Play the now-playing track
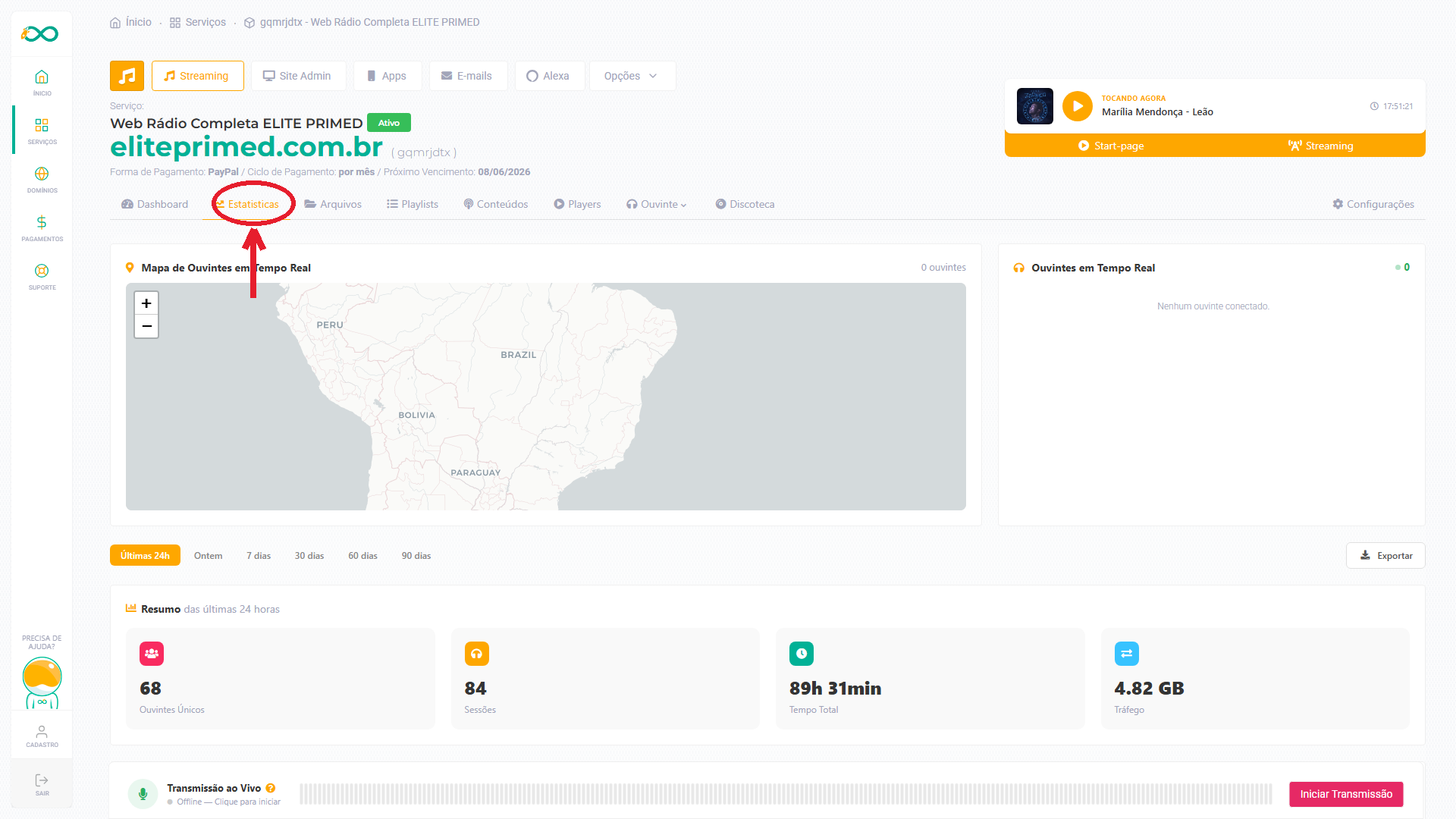Image resolution: width=1456 pixels, height=819 pixels. [x=1077, y=106]
